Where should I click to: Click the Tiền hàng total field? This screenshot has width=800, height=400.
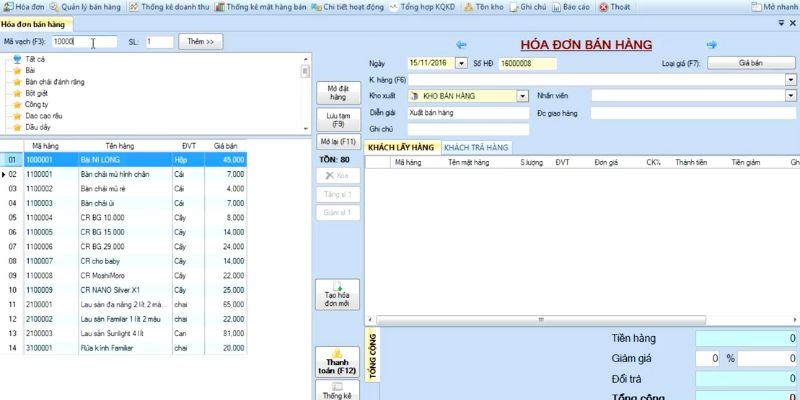[746, 338]
